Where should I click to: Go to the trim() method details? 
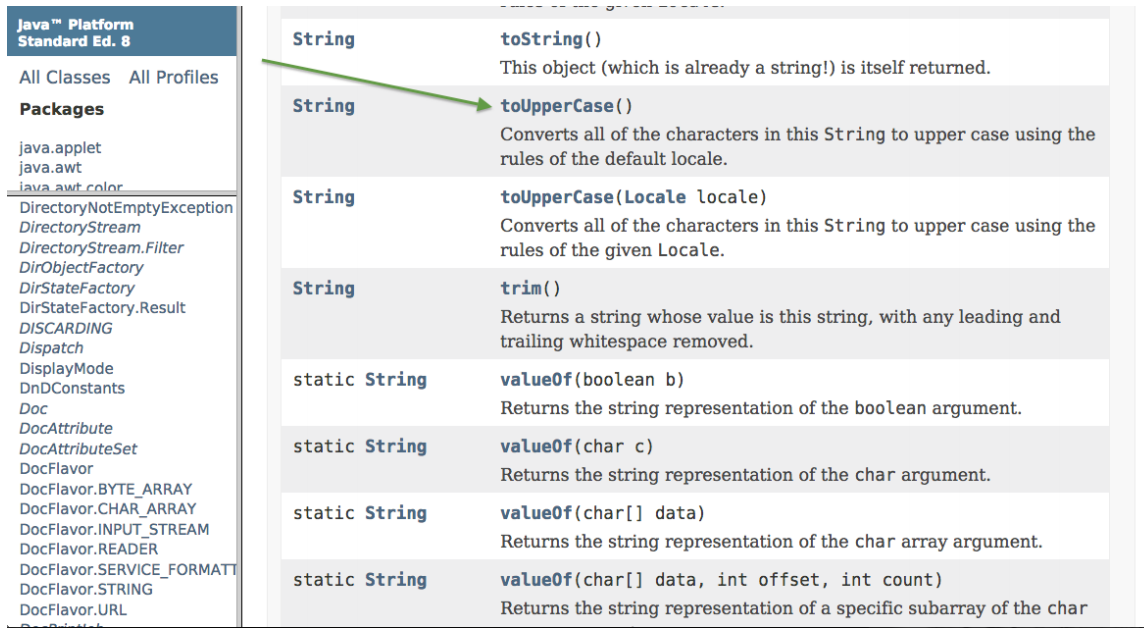[x=520, y=288]
